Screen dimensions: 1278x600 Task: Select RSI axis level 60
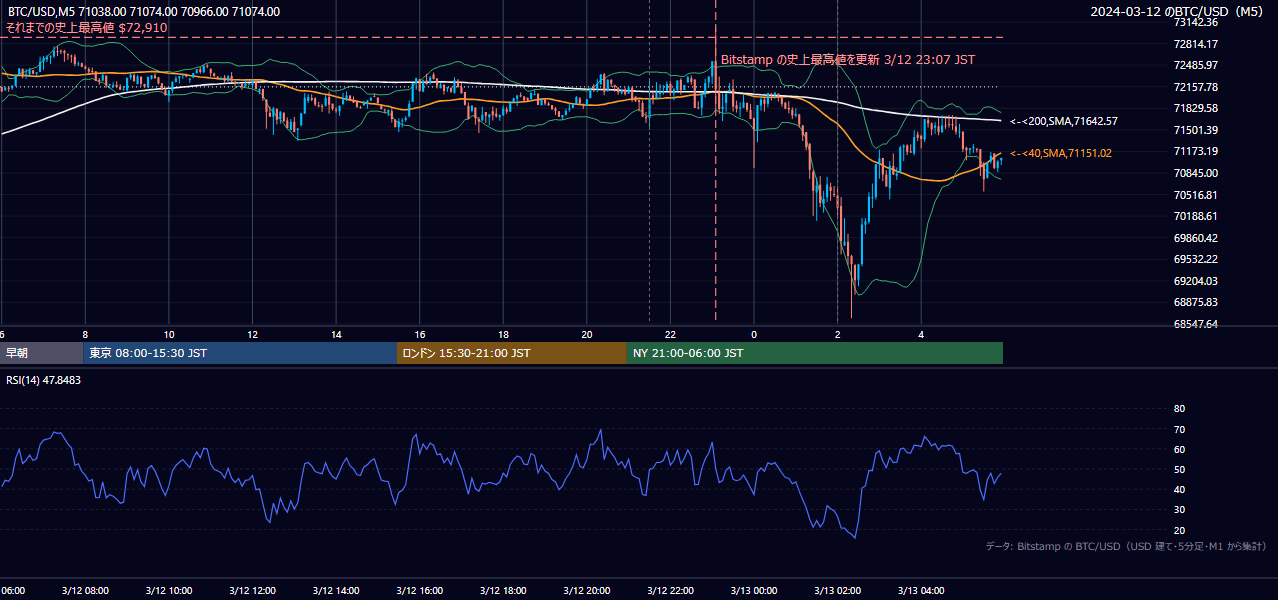(x=1179, y=449)
